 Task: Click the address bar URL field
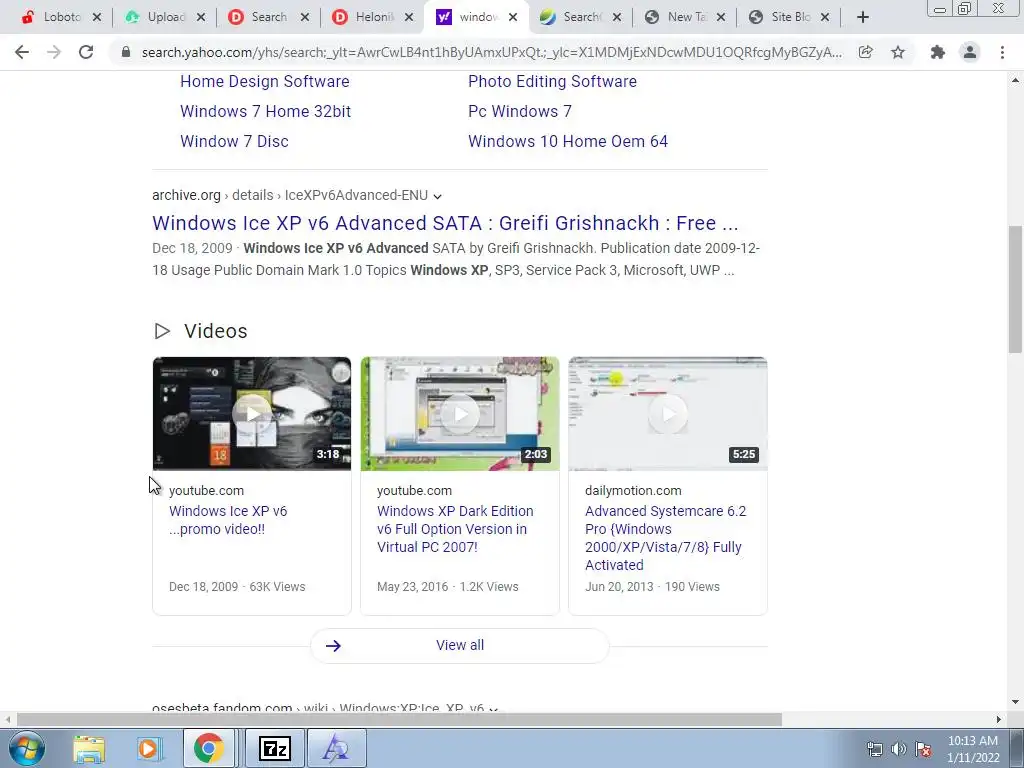pyautogui.click(x=491, y=52)
